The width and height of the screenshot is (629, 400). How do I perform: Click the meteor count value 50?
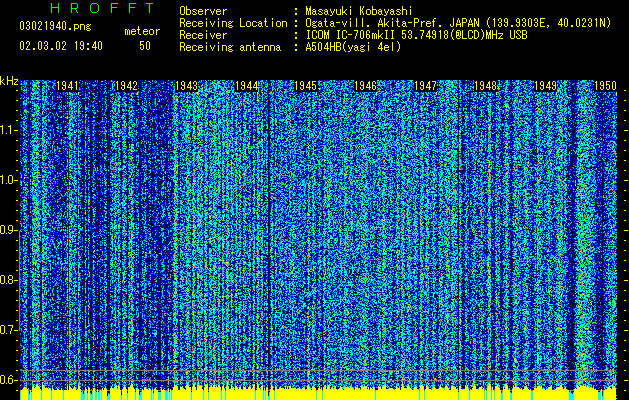[x=145, y=46]
